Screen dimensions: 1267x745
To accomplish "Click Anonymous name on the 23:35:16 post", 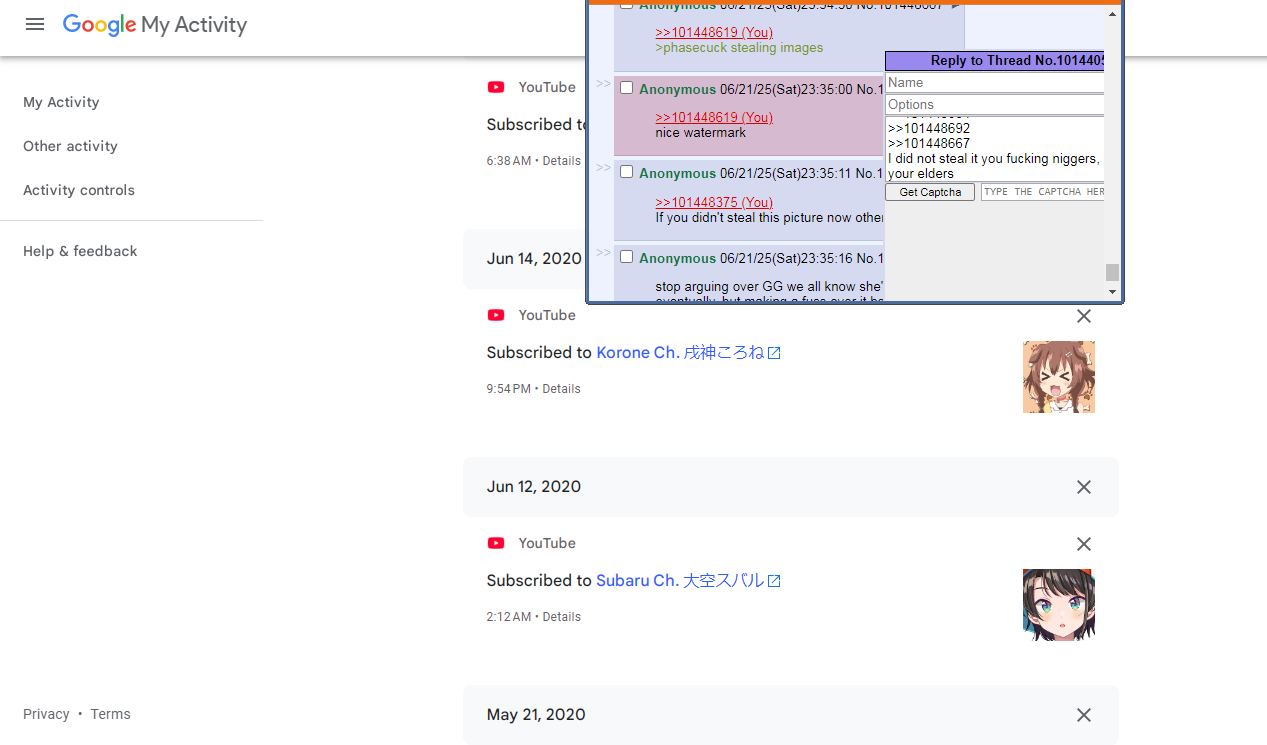I will click(x=678, y=259).
